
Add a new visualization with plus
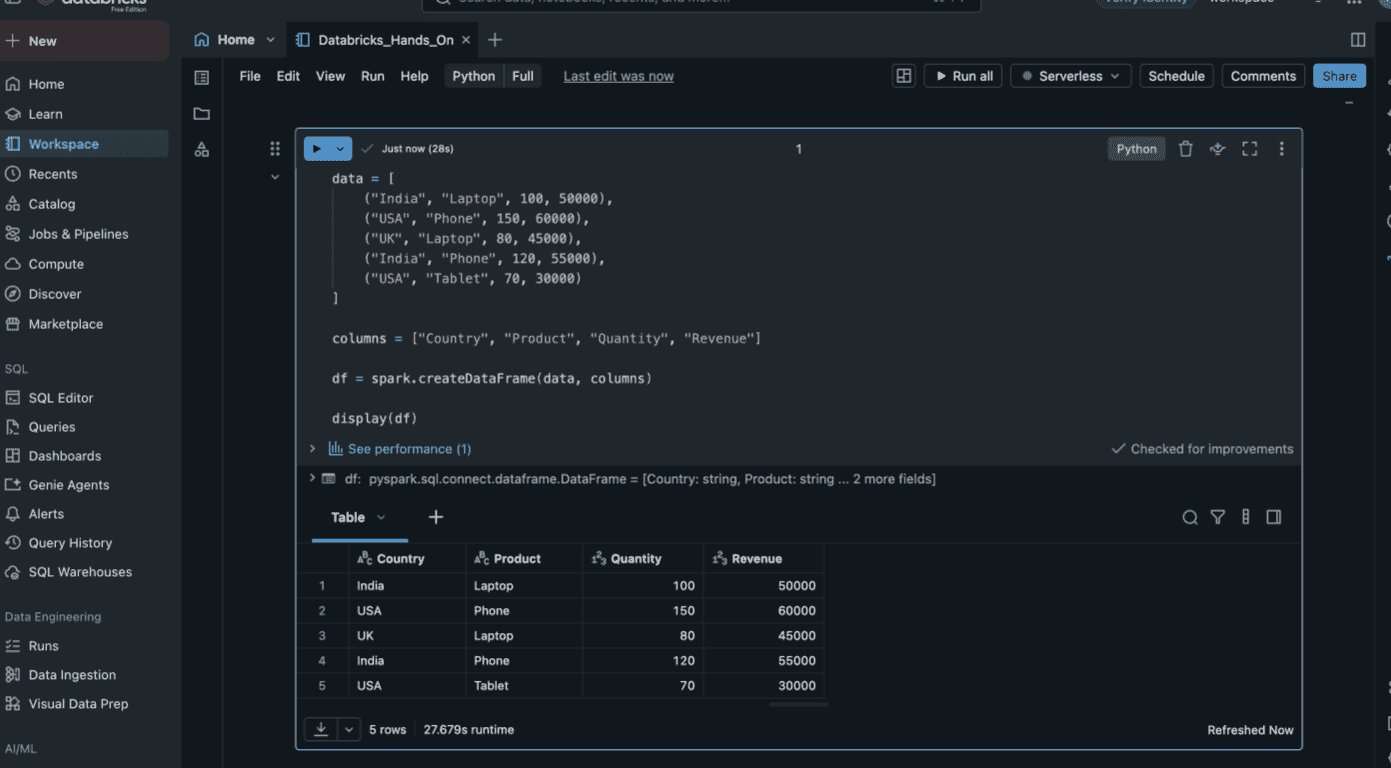[436, 517]
